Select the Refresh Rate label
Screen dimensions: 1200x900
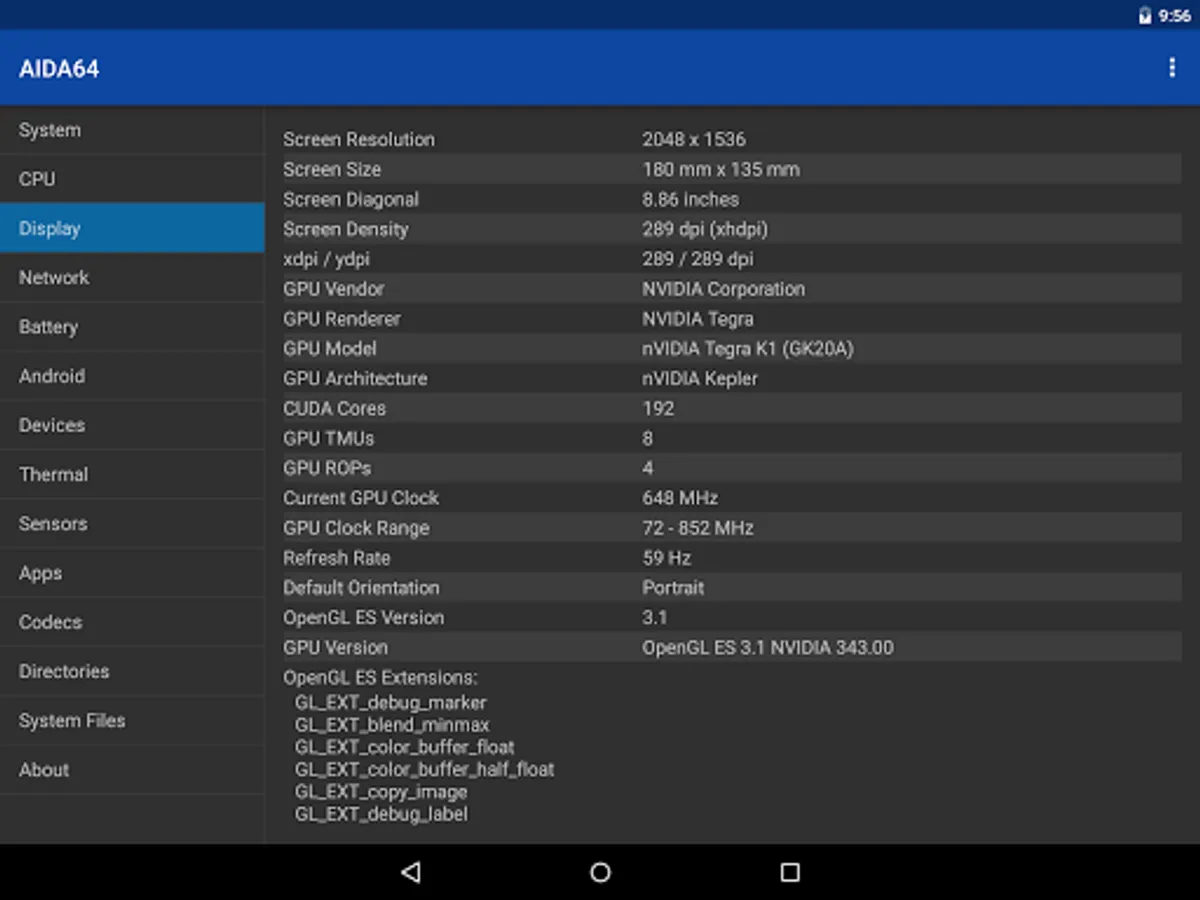click(337, 558)
